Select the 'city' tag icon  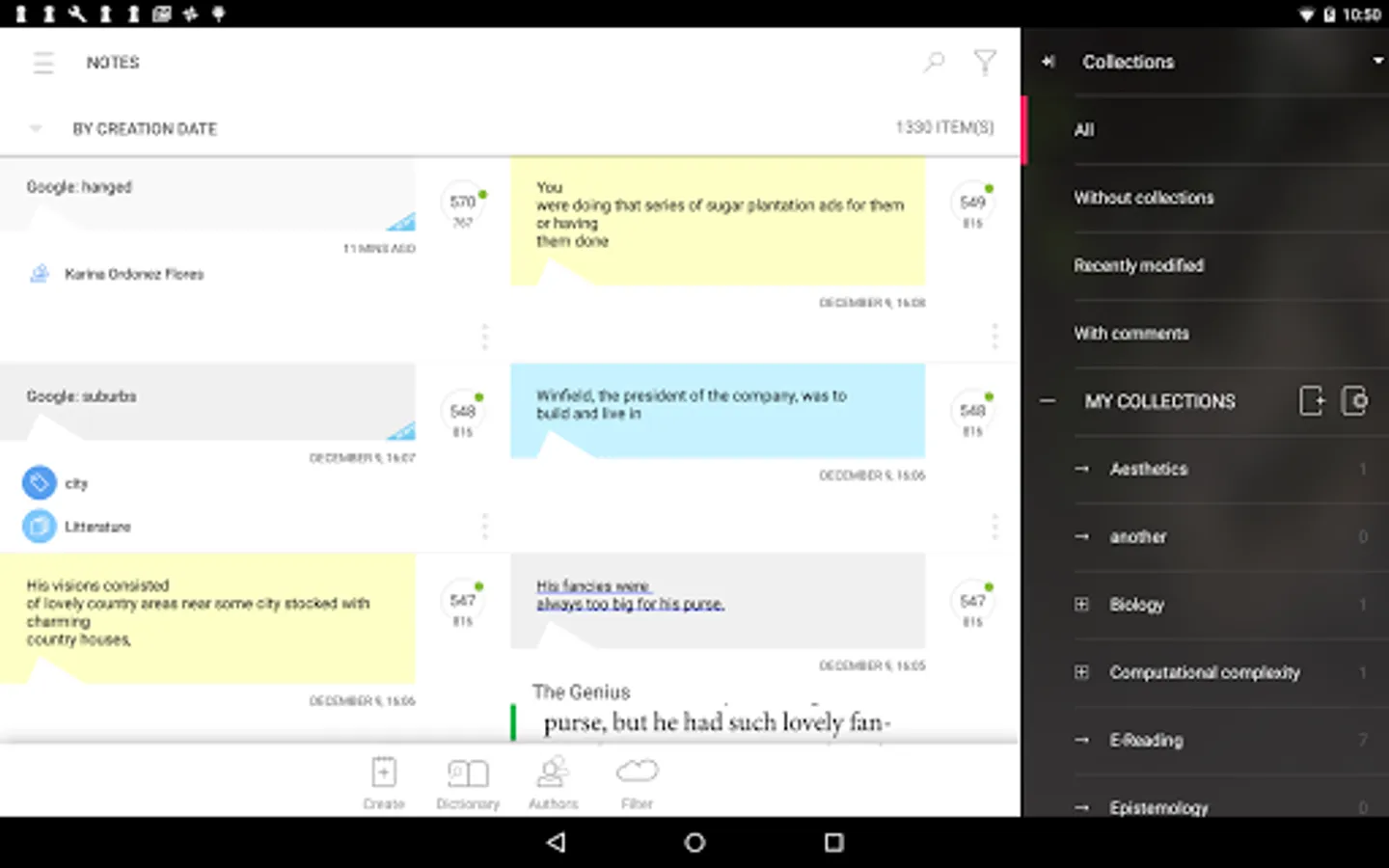click(40, 483)
